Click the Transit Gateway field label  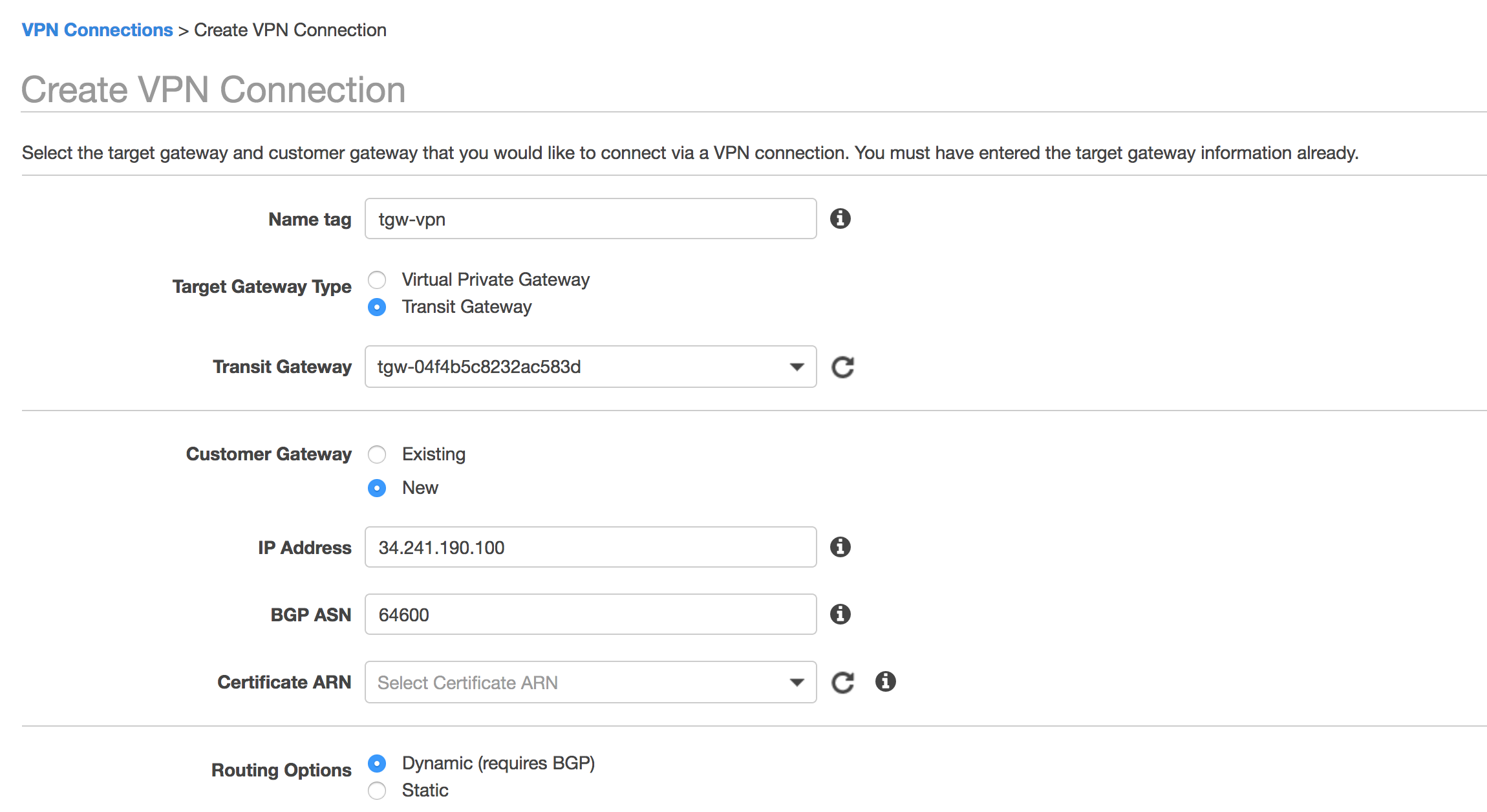click(282, 367)
